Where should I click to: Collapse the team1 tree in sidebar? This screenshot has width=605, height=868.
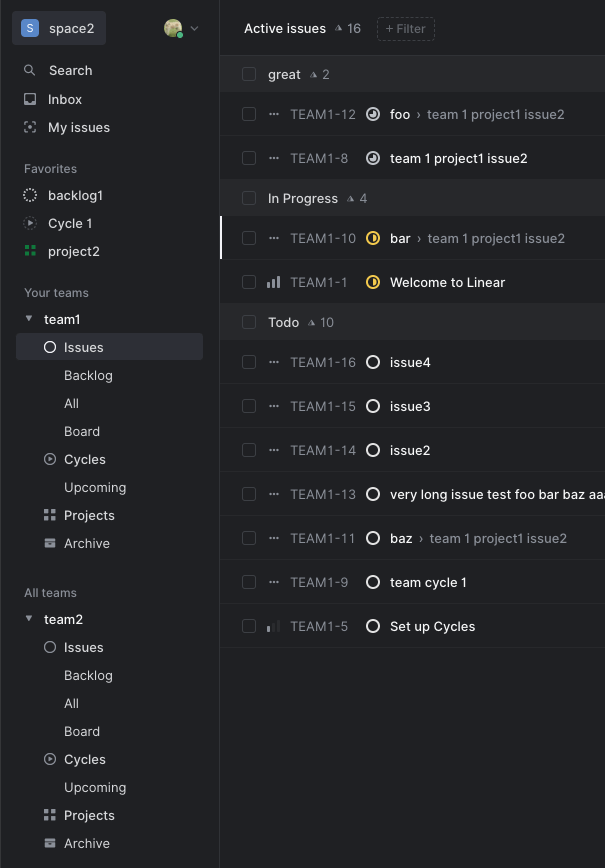pos(29,319)
